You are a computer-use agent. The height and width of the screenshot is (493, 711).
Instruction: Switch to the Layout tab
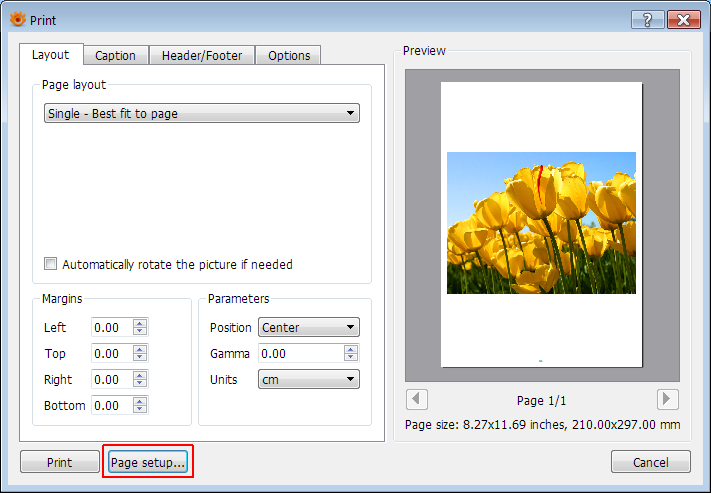pos(51,55)
